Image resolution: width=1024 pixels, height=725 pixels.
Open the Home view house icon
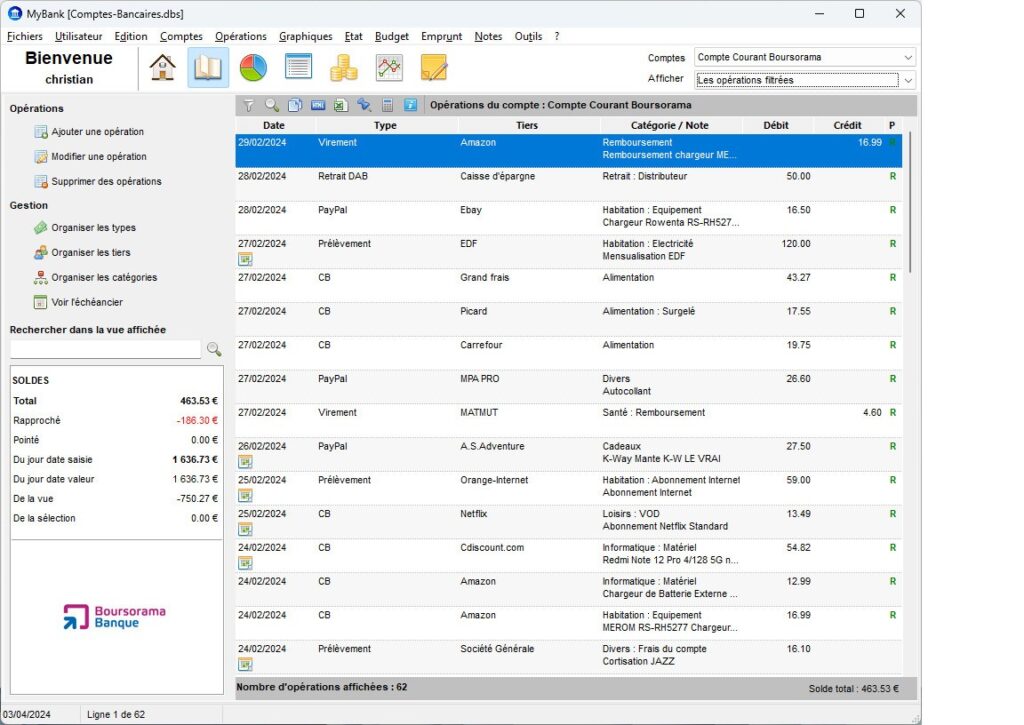(162, 67)
